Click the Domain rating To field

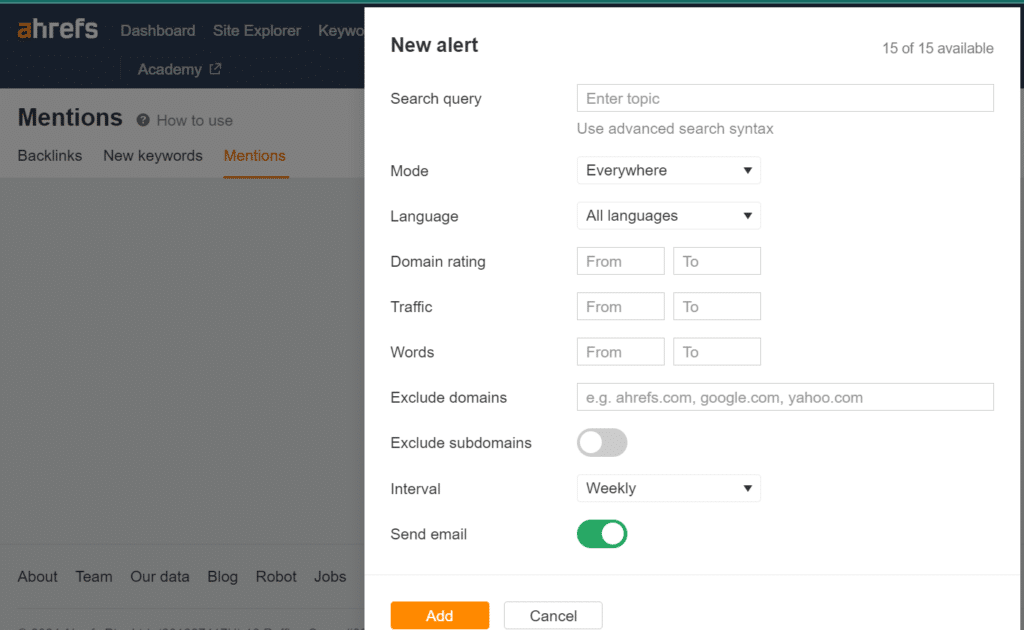[716, 261]
